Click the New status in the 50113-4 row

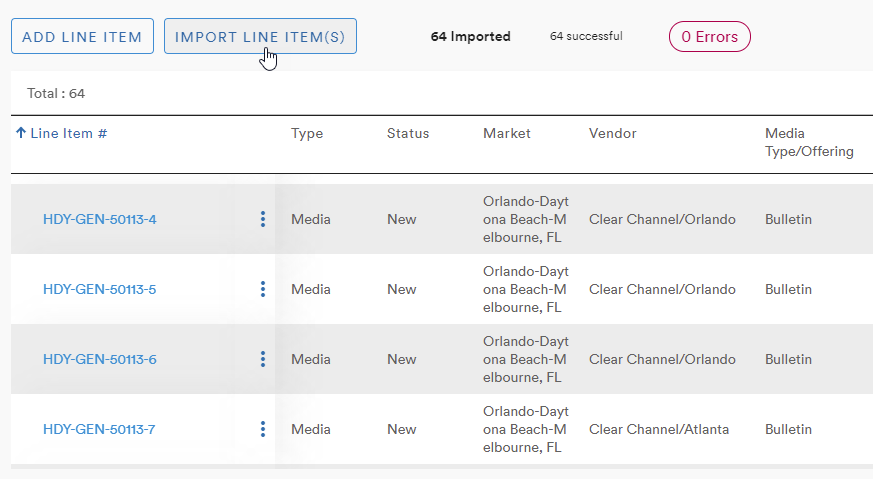401,219
